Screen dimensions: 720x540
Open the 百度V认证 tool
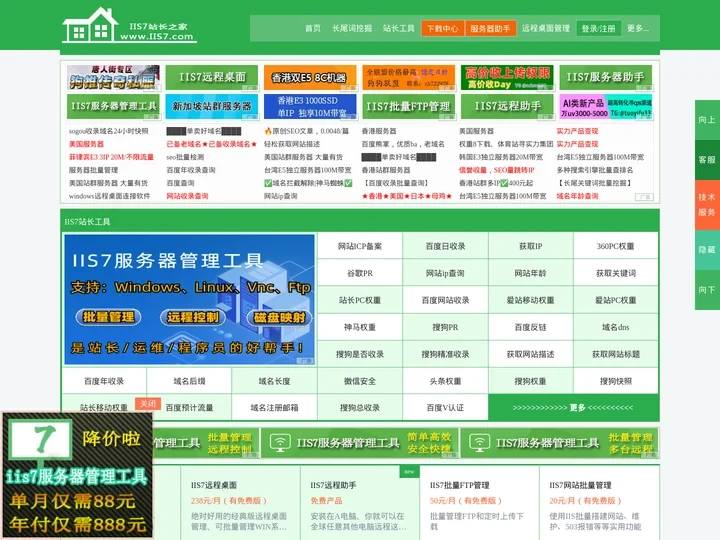[445, 408]
